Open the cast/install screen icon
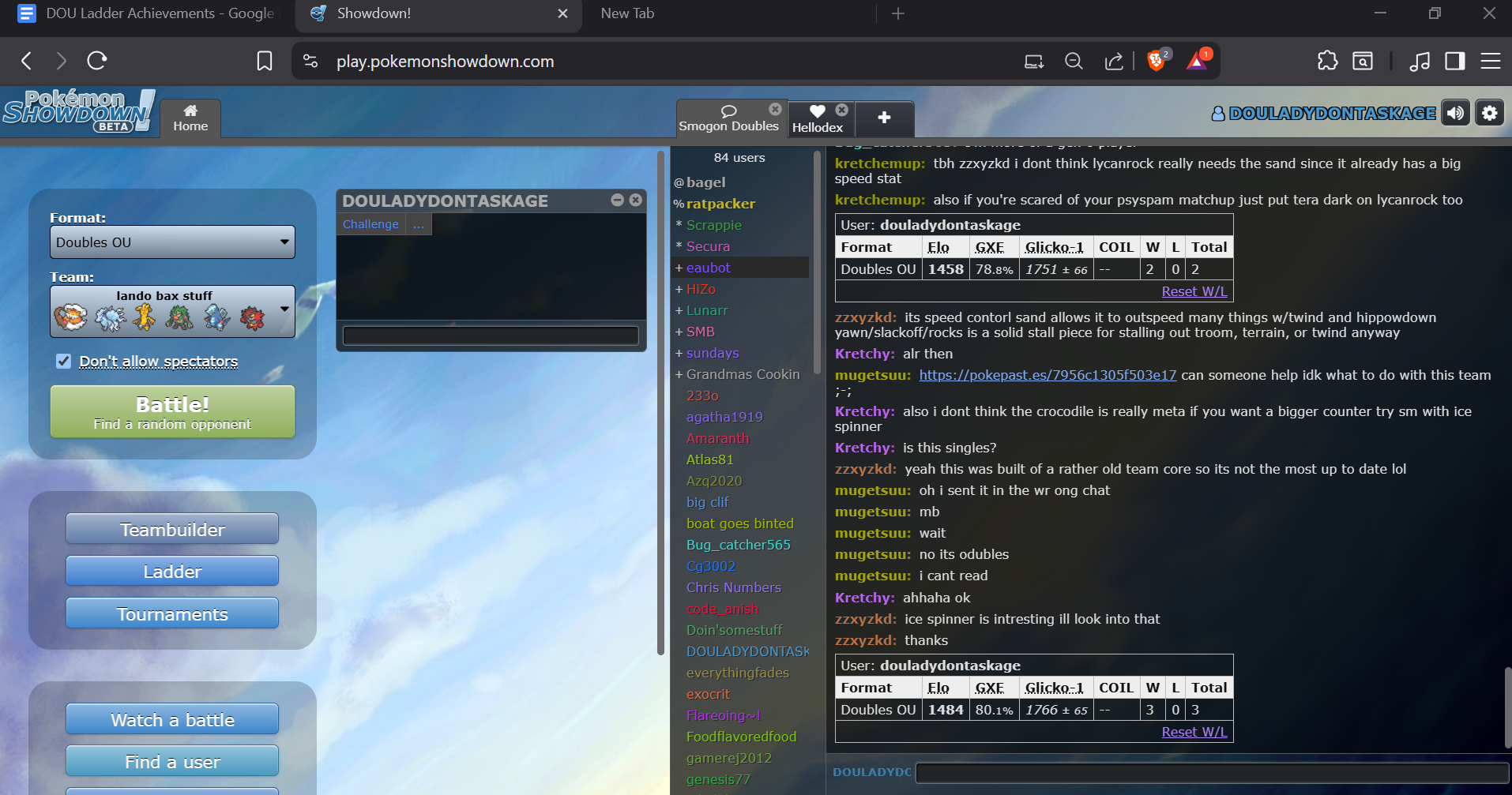 pos(1034,61)
